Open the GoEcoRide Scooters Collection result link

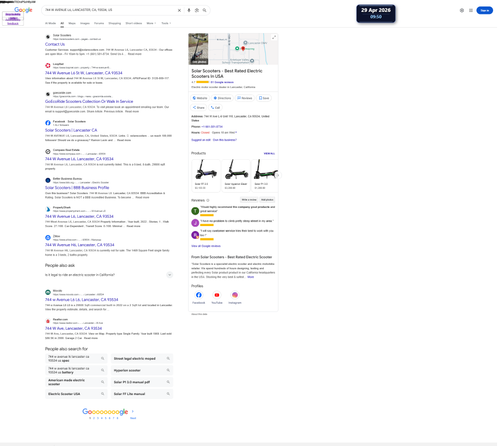pyautogui.click(x=89, y=101)
